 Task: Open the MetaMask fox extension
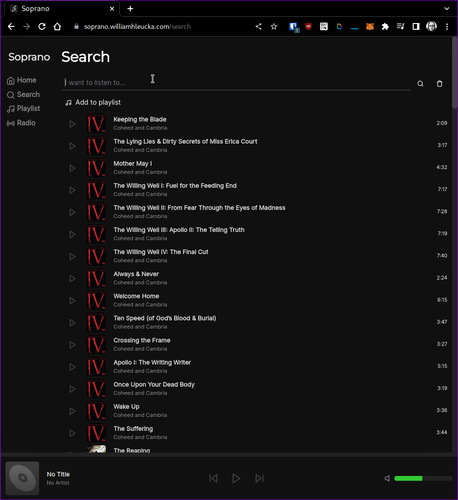[x=370, y=27]
